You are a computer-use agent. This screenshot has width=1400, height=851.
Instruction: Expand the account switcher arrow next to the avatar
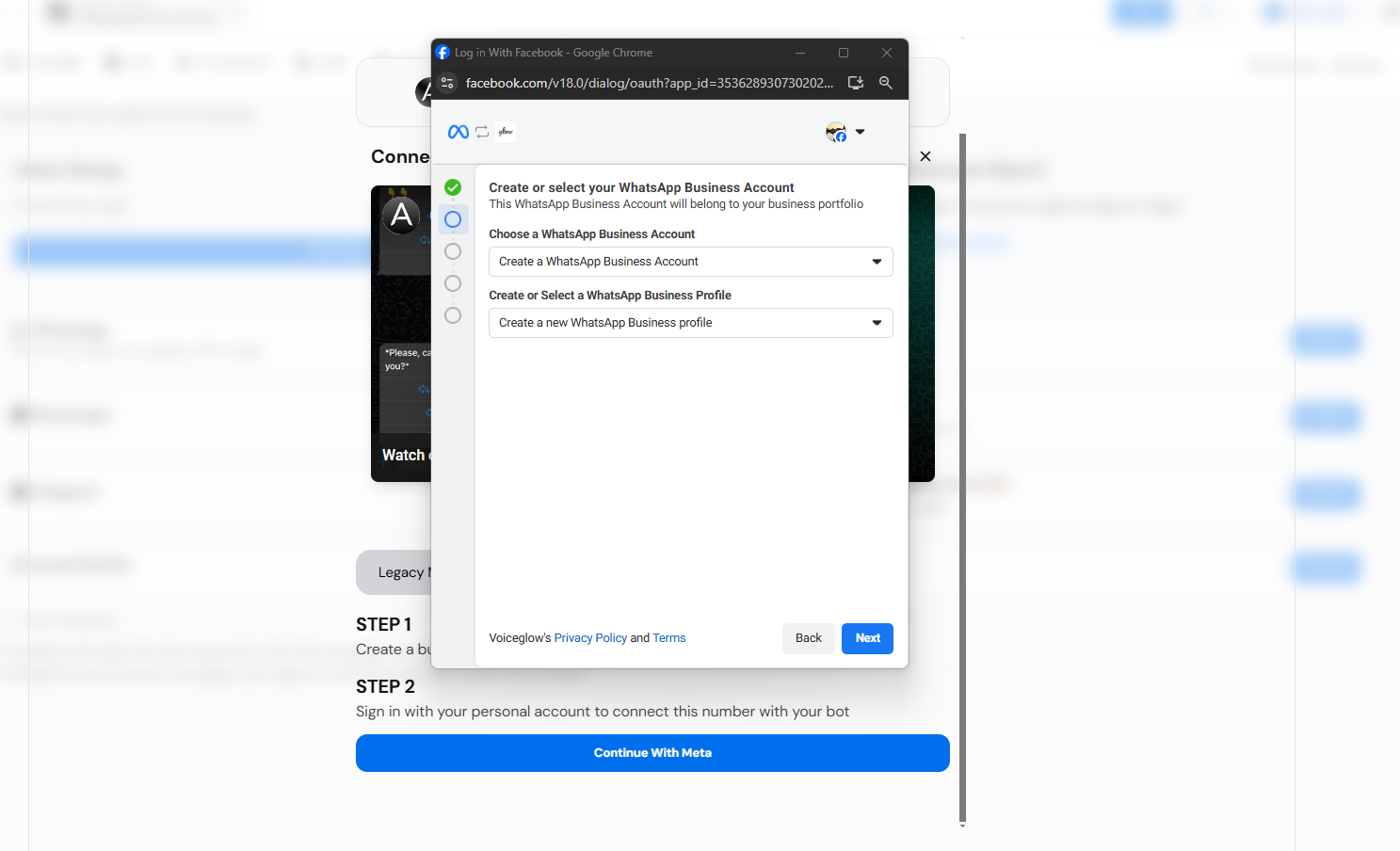point(860,132)
